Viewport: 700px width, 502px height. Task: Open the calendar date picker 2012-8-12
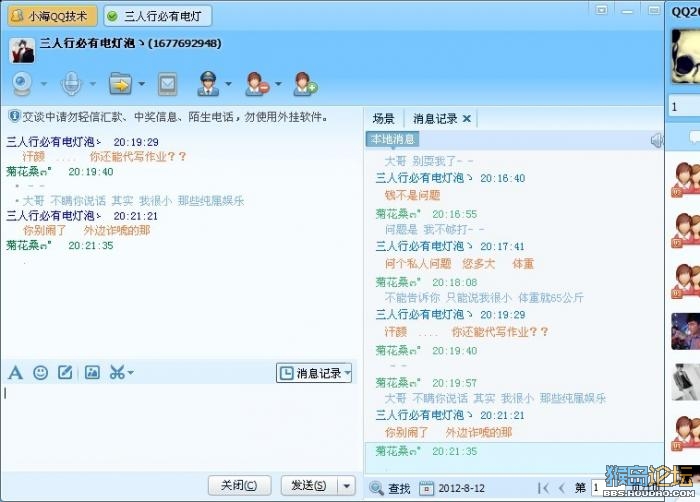(452, 489)
